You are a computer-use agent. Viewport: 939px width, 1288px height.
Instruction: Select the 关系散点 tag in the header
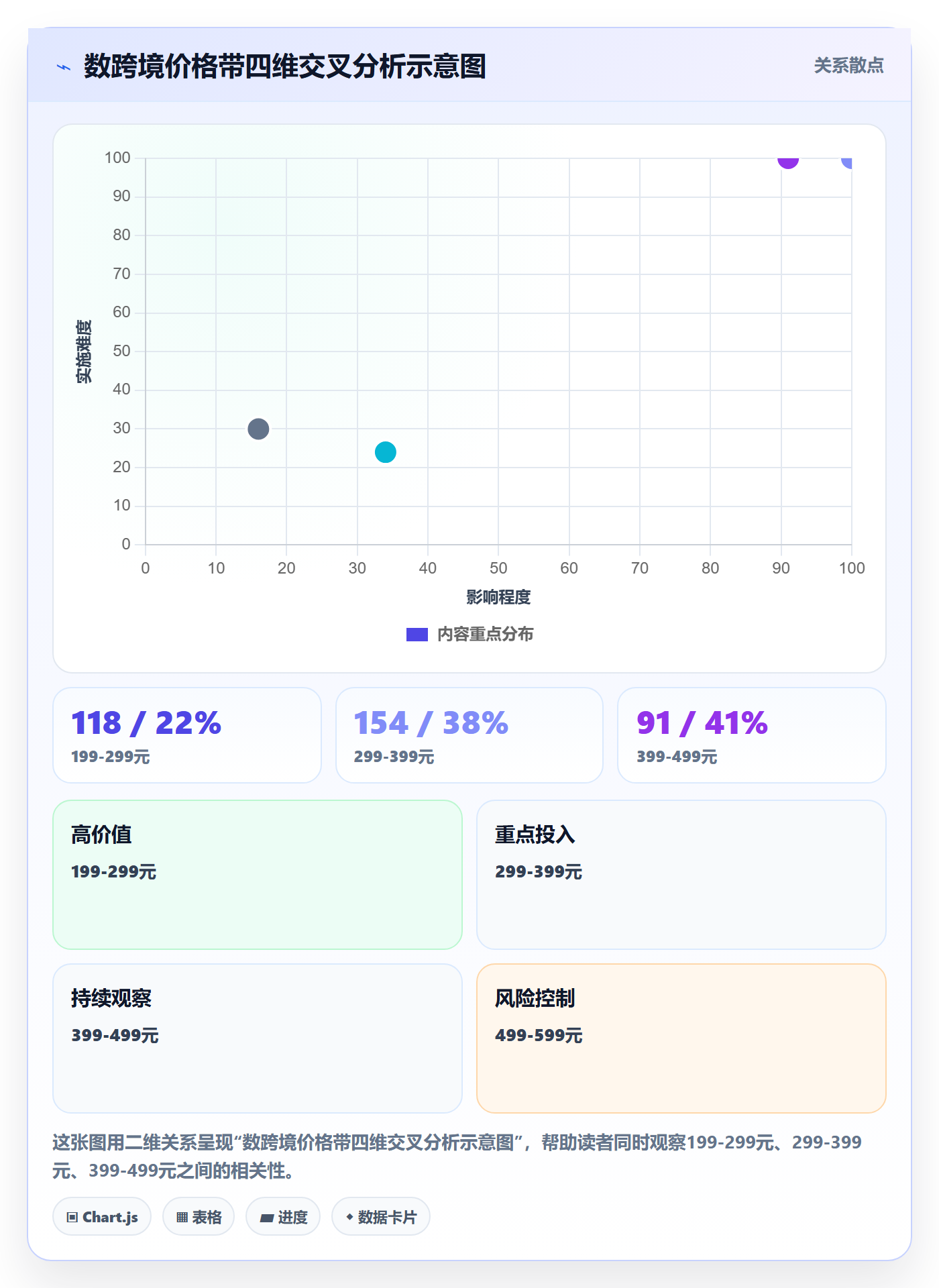tap(848, 66)
